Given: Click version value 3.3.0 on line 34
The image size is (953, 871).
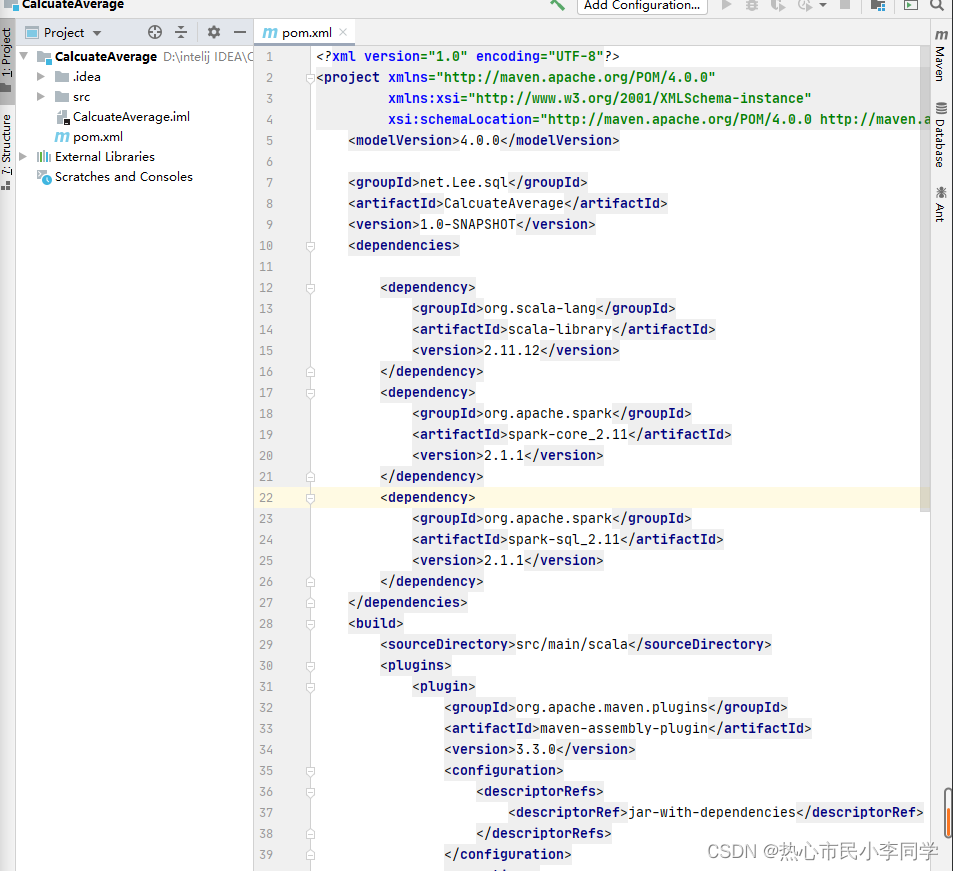Looking at the screenshot, I should 536,749.
